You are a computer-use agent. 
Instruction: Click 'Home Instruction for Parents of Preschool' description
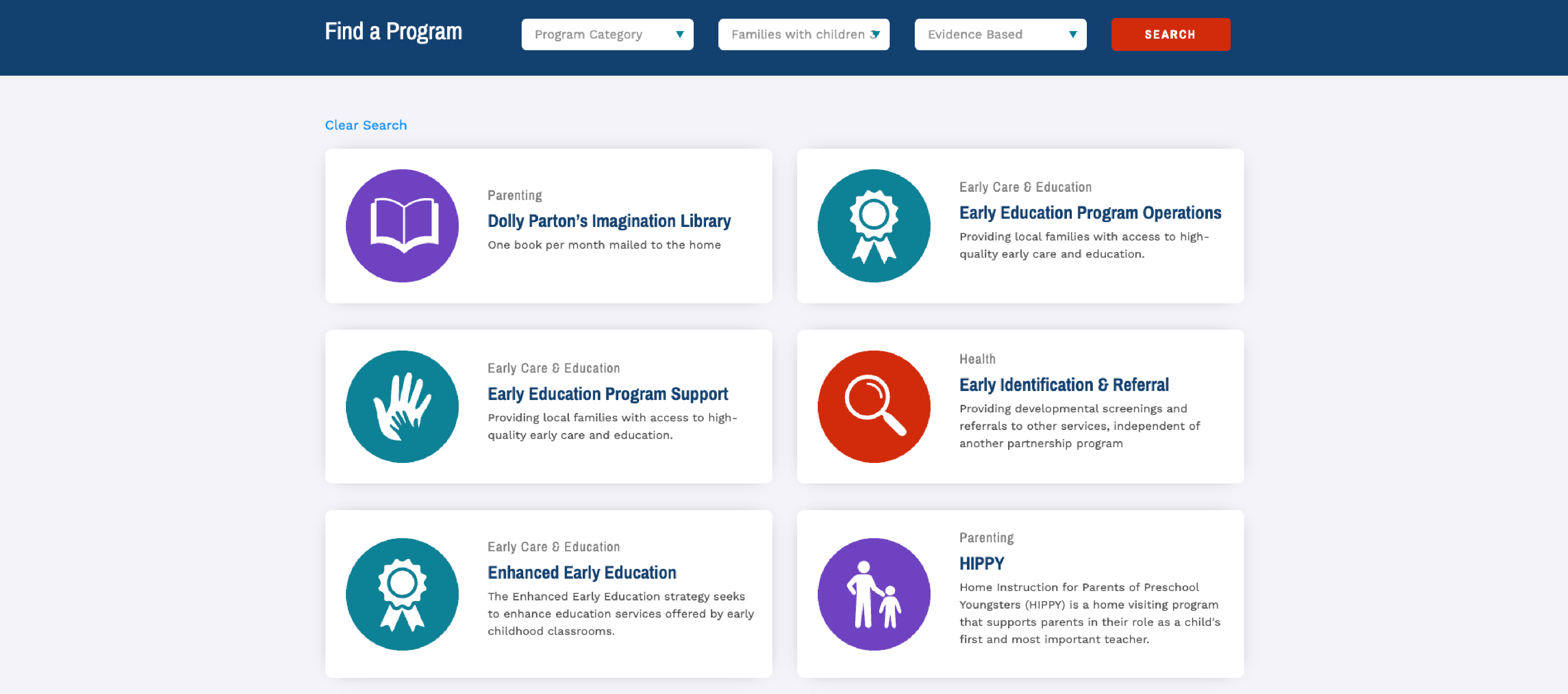pos(1089,613)
